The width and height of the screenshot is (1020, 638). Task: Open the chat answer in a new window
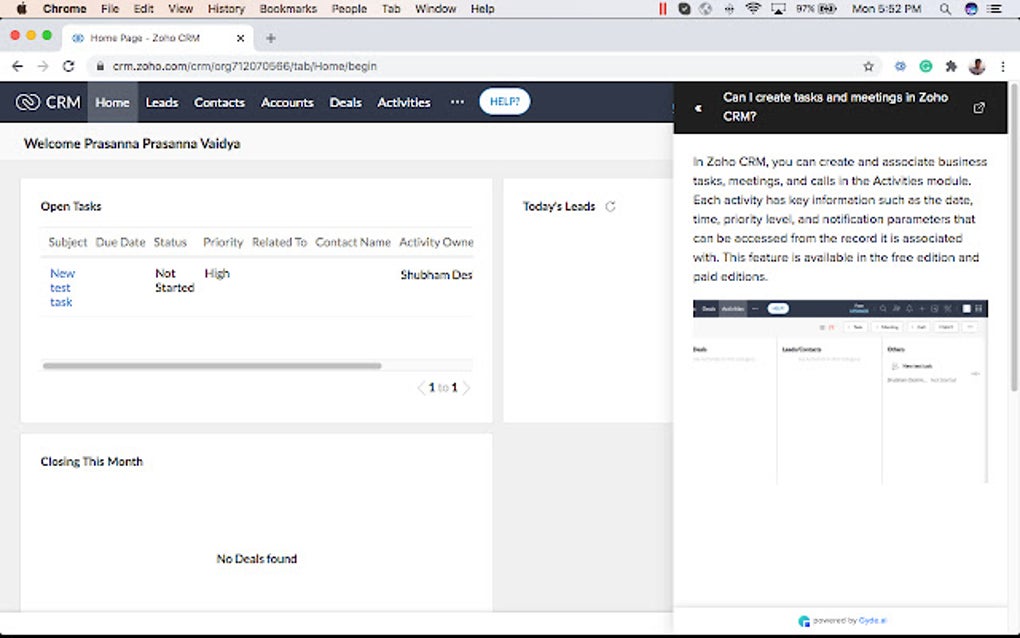(x=978, y=107)
